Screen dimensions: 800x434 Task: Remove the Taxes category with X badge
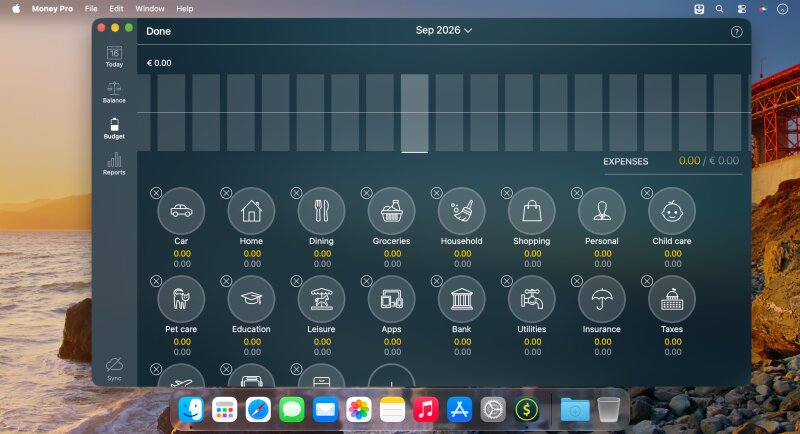tap(646, 281)
